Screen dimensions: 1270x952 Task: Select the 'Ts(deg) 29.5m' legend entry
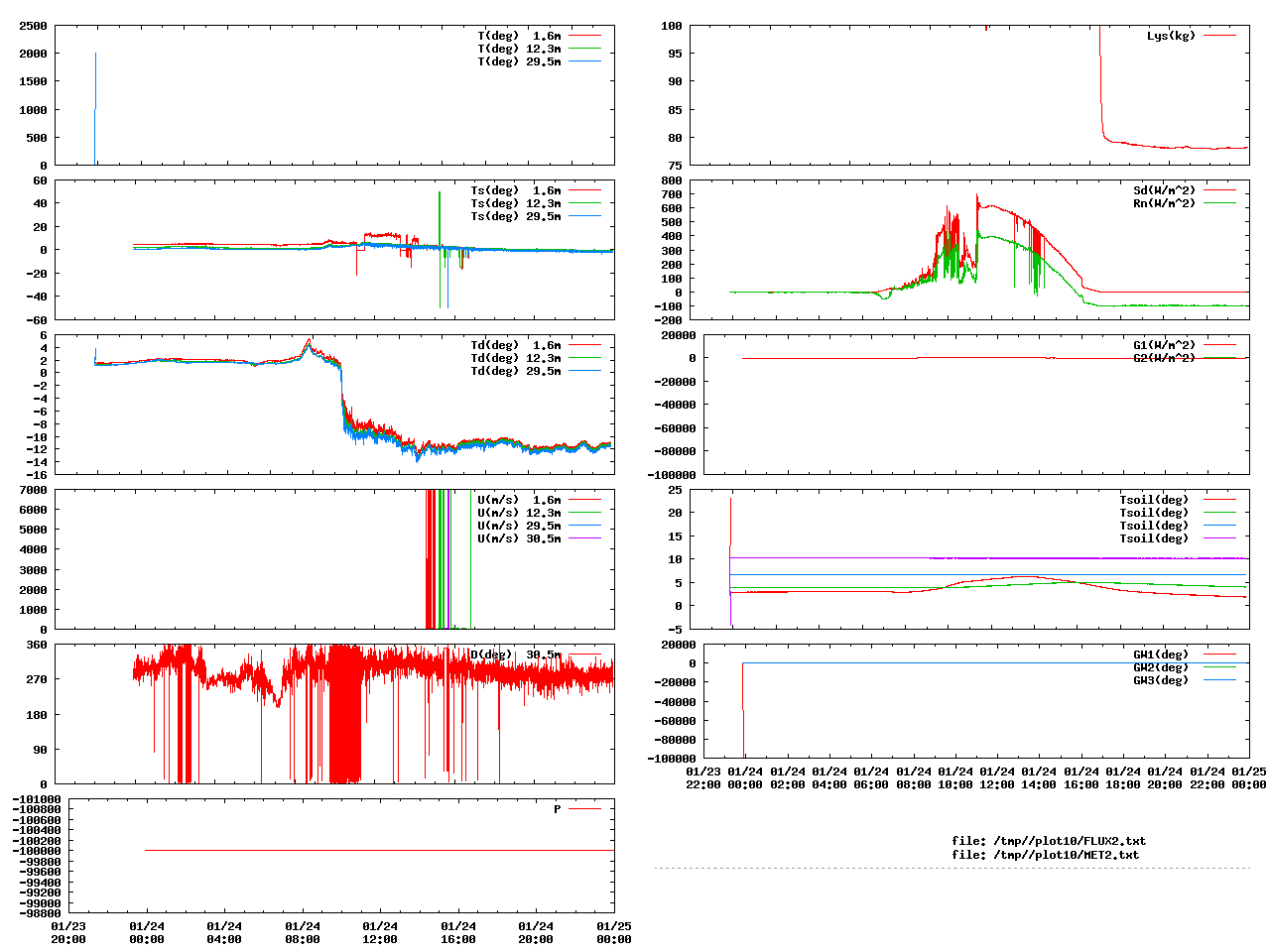515,216
